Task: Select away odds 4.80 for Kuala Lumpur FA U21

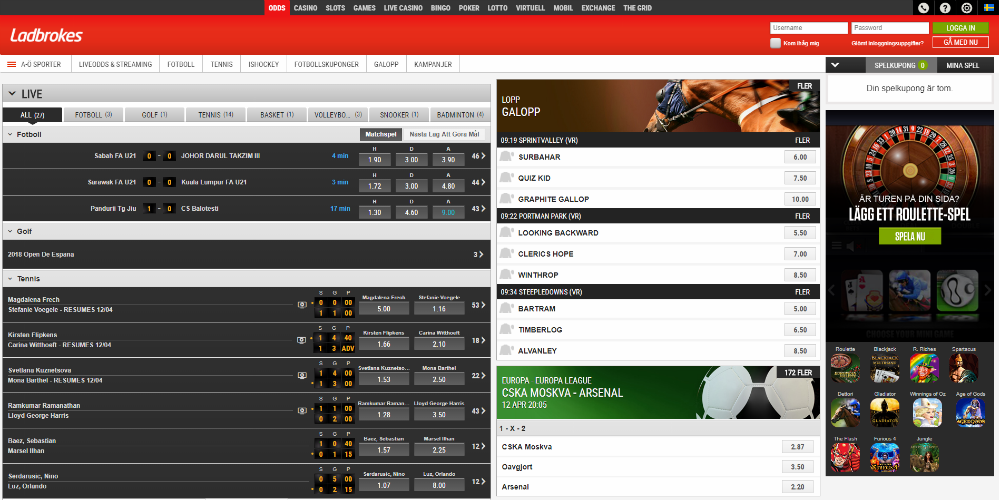Action: click(x=449, y=185)
